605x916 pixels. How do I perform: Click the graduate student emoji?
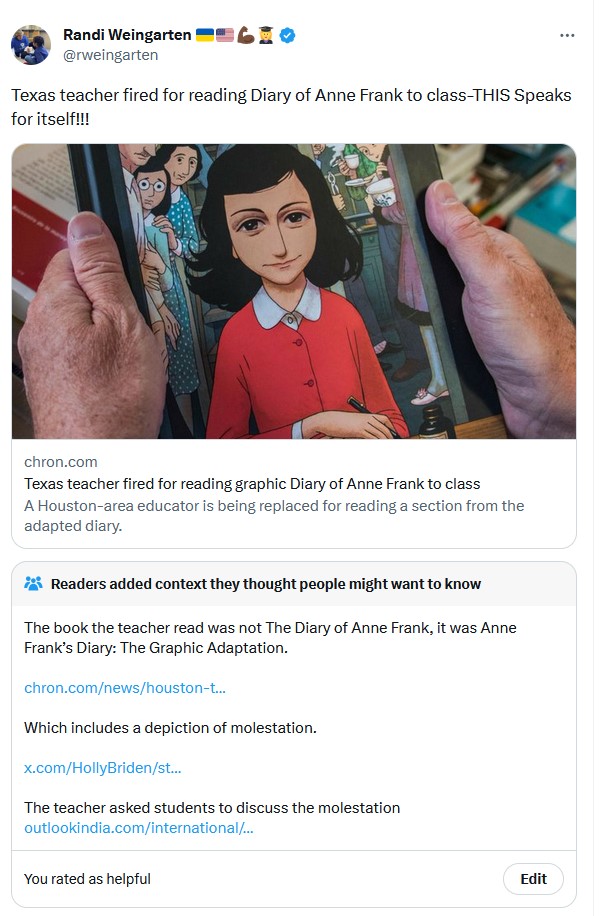pyautogui.click(x=266, y=35)
